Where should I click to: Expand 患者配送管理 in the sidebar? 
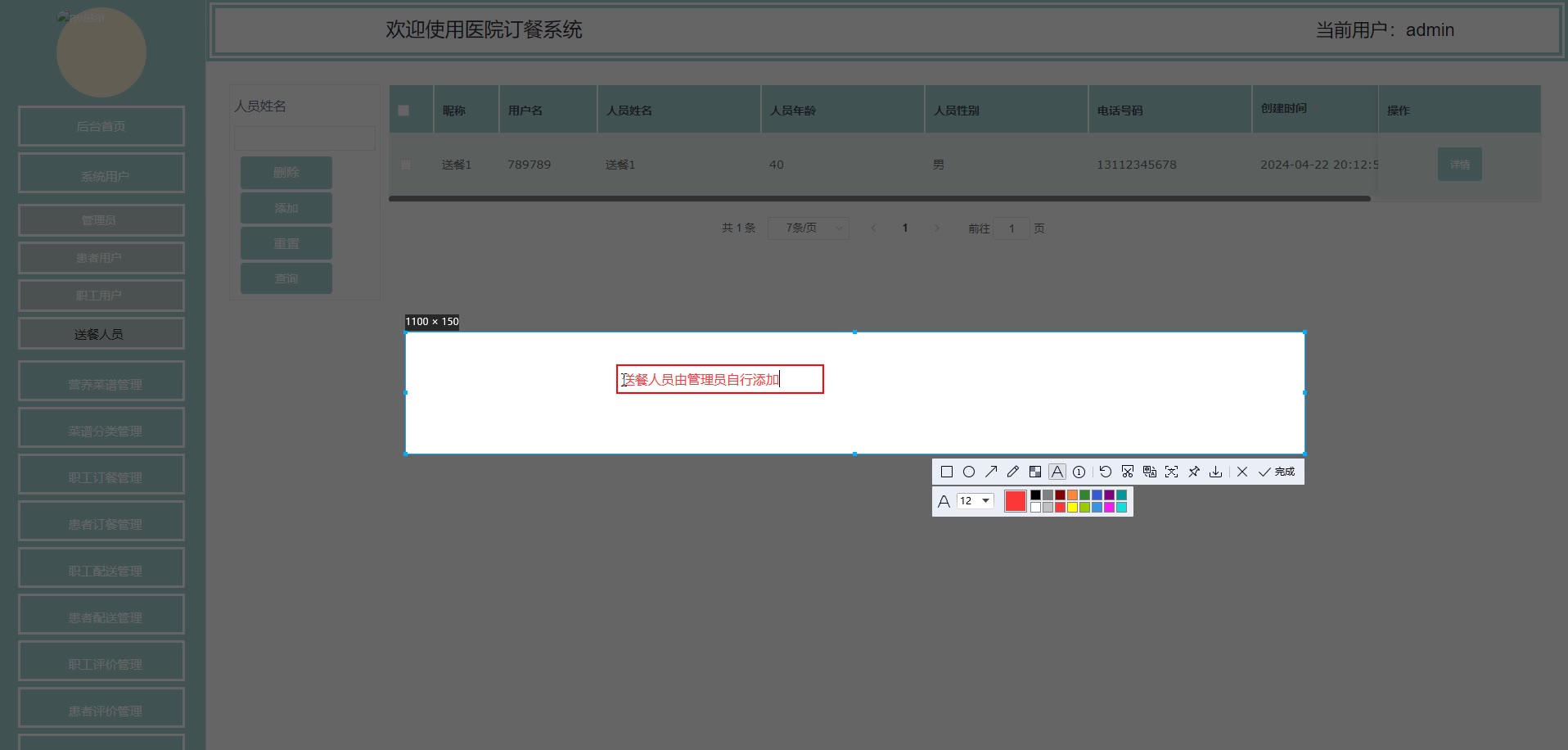tap(101, 615)
